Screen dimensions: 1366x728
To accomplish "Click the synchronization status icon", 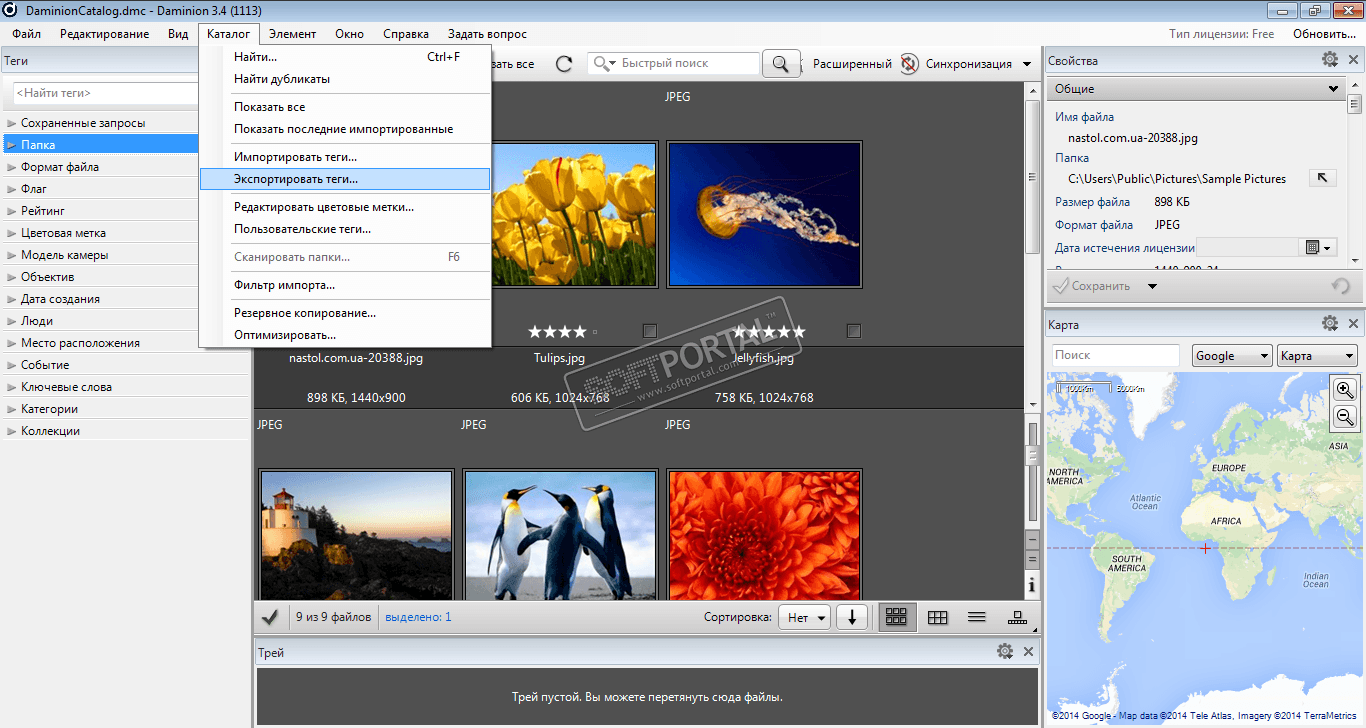I will [909, 63].
